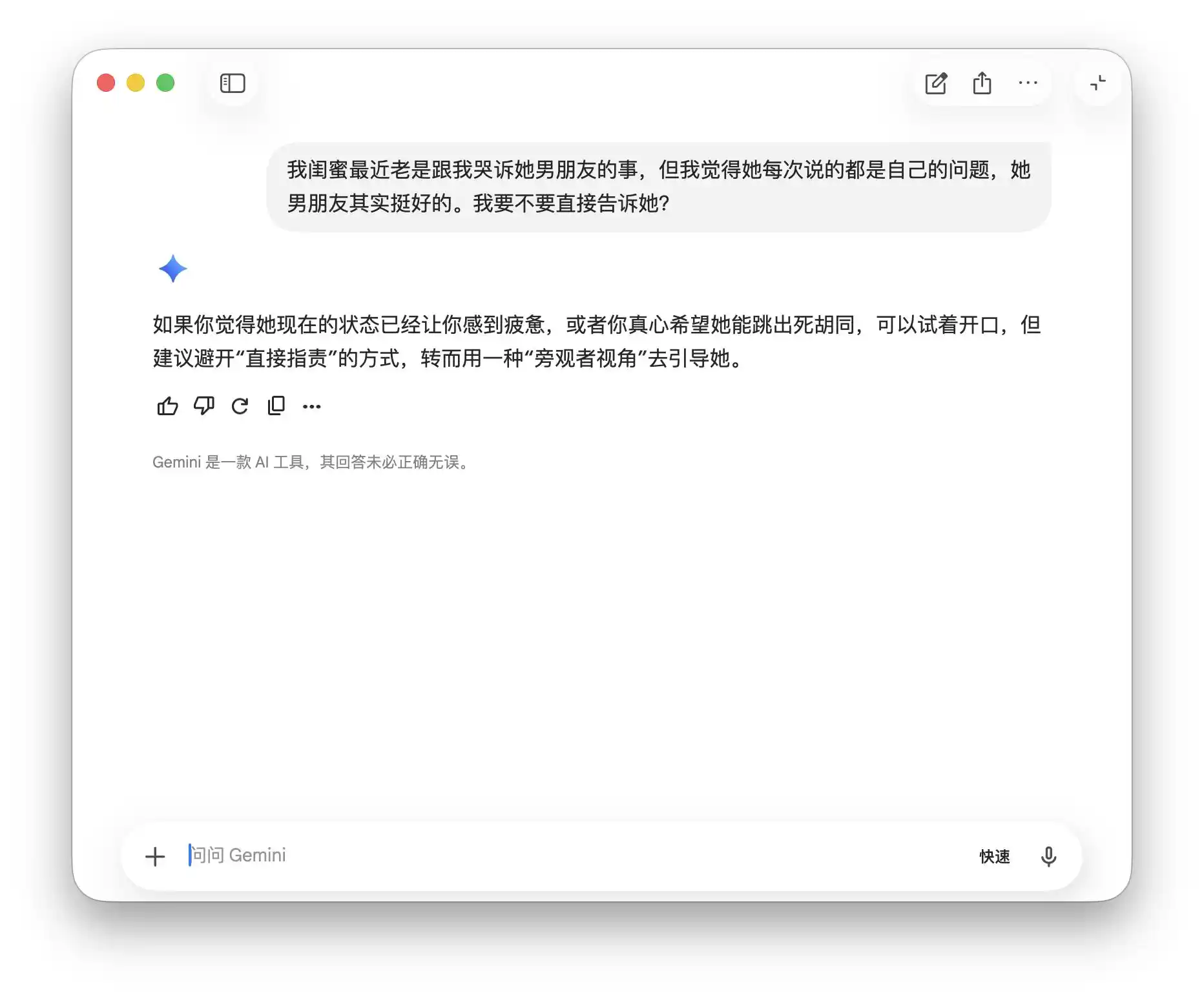Share this conversation
The width and height of the screenshot is (1204, 997).
tap(982, 83)
